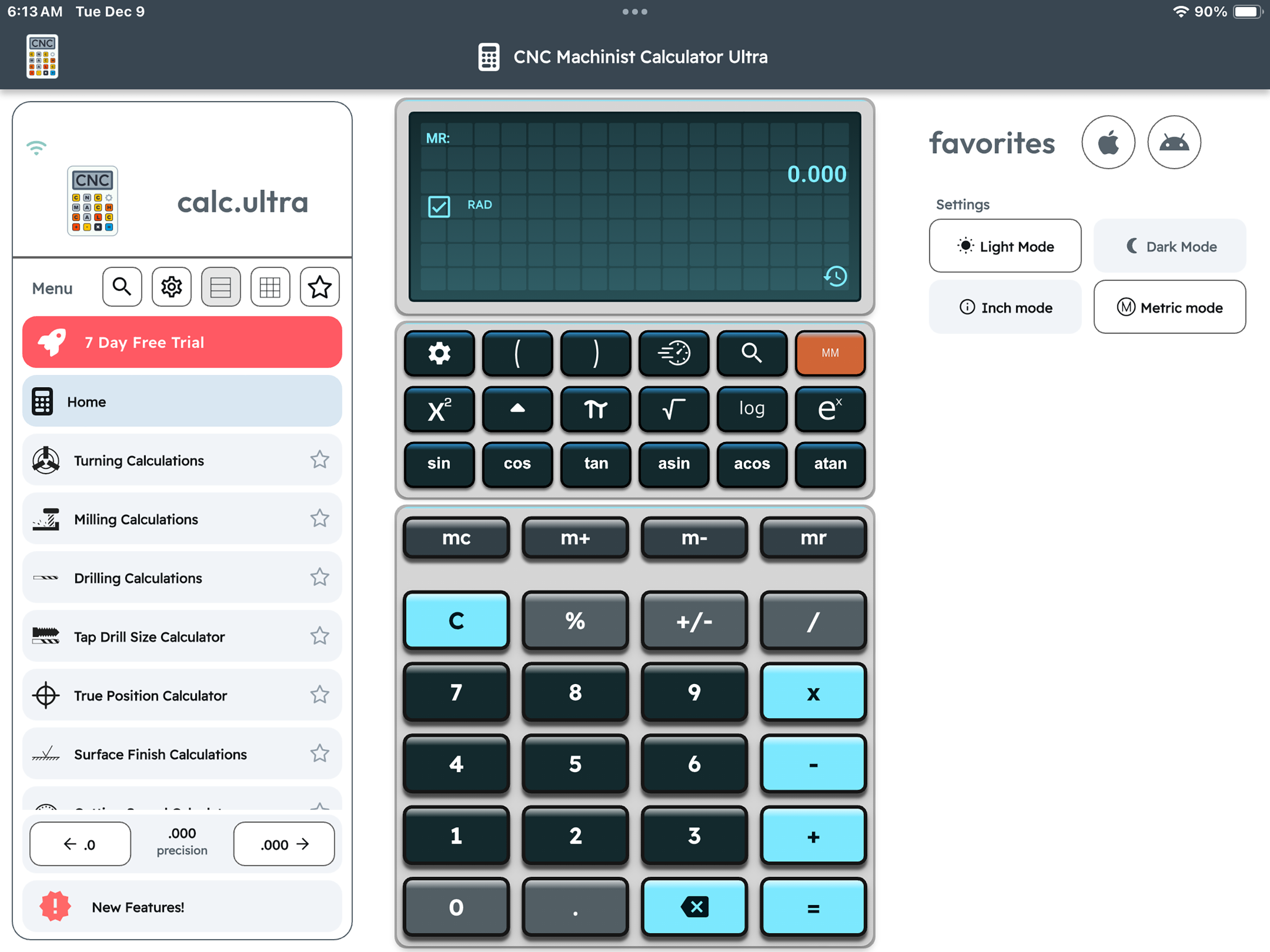1270x952 pixels.
Task: Open calculation history clock icon
Action: 835,276
